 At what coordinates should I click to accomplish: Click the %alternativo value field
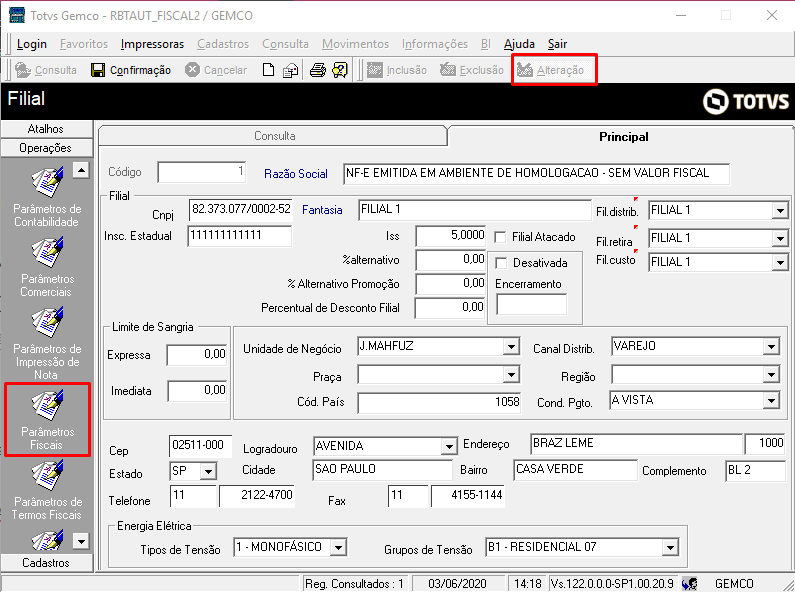click(x=451, y=261)
